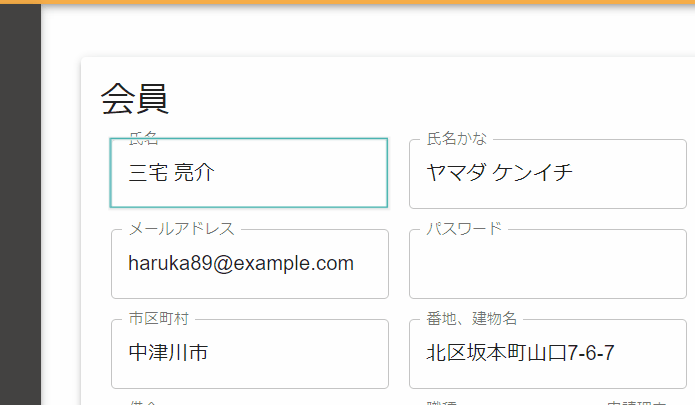This screenshot has height=405, width=695.
Task: Place cursor in haruka89@example.com text
Action: pos(241,264)
